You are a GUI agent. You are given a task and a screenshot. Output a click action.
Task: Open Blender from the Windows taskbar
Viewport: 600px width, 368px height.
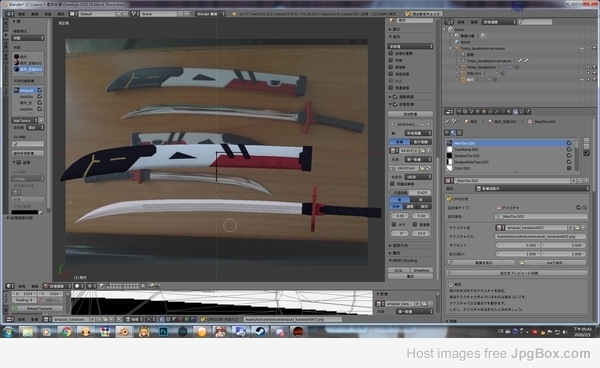click(x=124, y=331)
